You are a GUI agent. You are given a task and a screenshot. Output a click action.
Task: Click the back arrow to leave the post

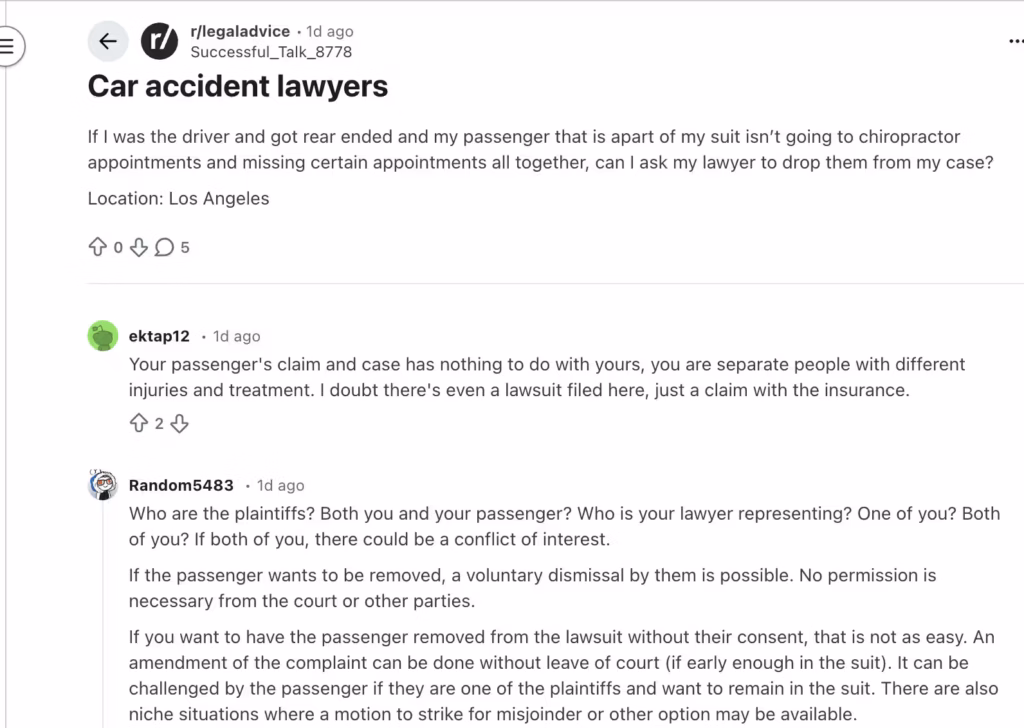point(108,41)
